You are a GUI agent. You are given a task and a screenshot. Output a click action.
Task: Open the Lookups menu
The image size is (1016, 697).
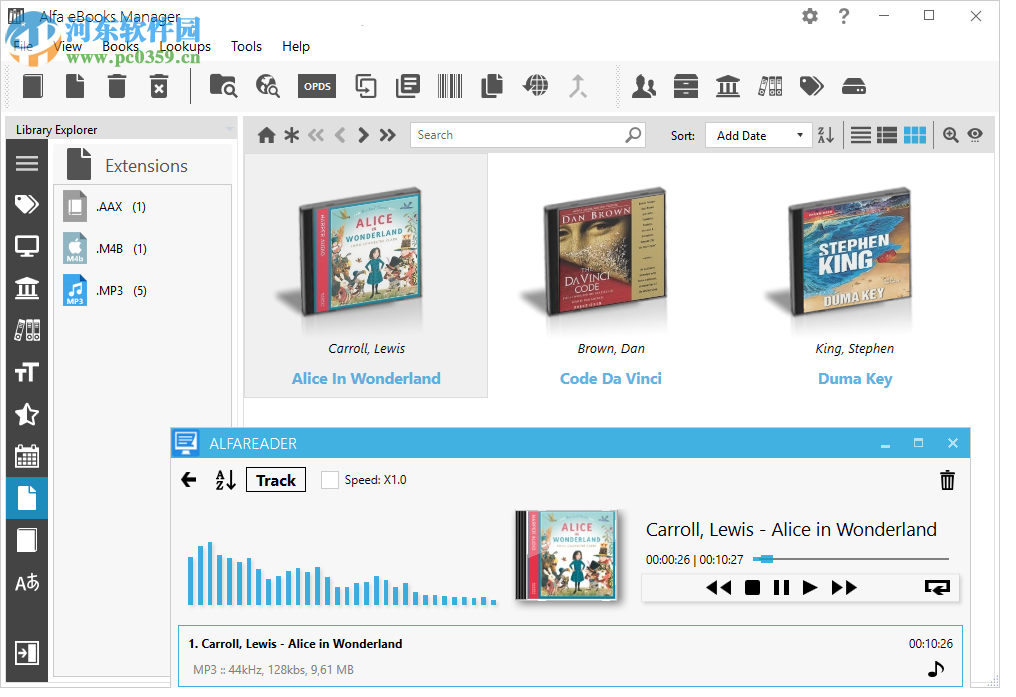[184, 46]
